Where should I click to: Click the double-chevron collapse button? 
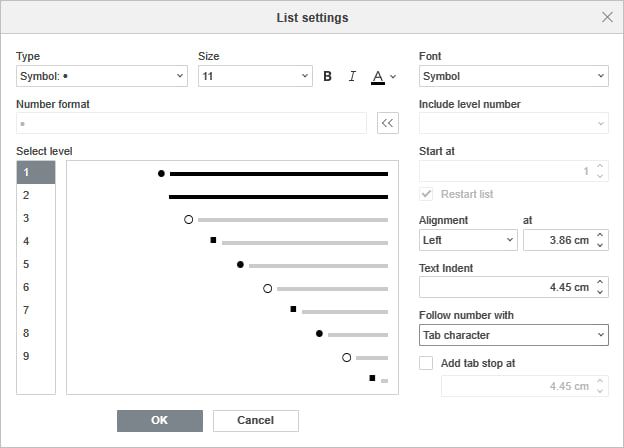pyautogui.click(x=388, y=123)
